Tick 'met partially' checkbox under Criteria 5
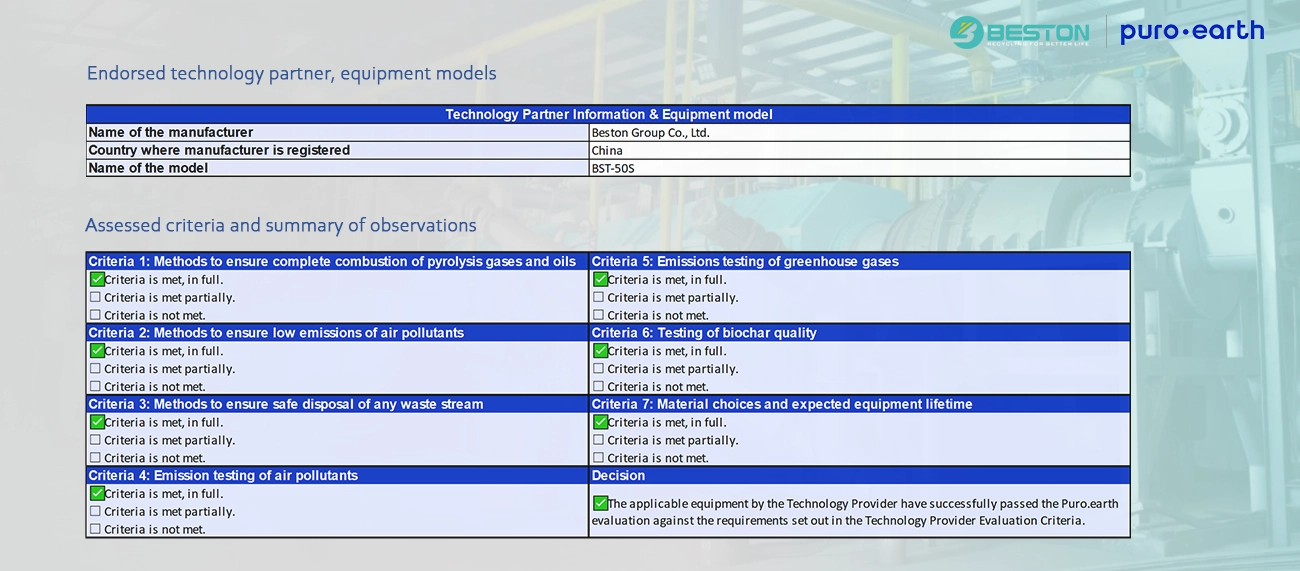 click(599, 297)
